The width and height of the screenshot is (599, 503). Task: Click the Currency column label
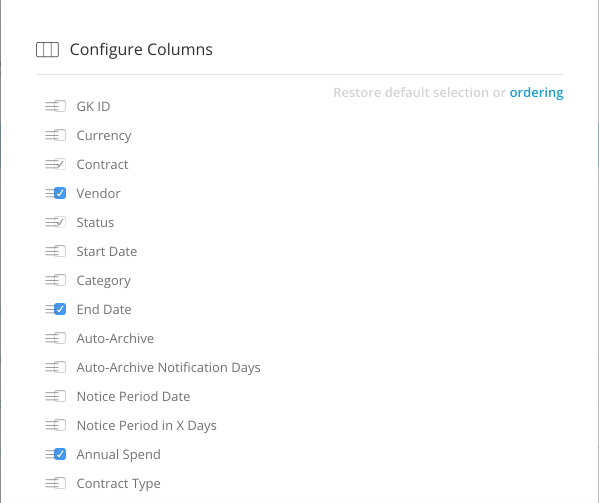pyautogui.click(x=104, y=136)
